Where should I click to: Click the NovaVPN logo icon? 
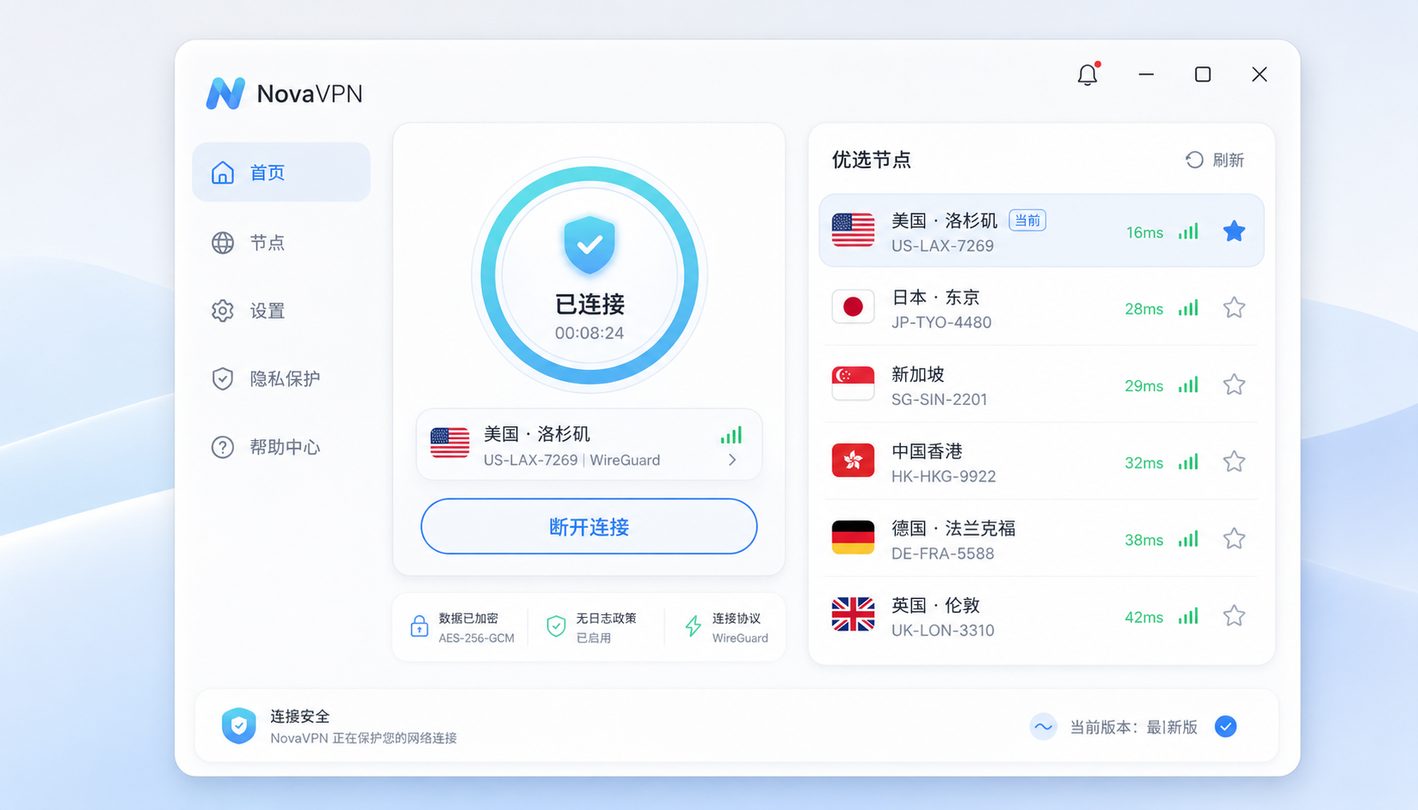pos(225,93)
